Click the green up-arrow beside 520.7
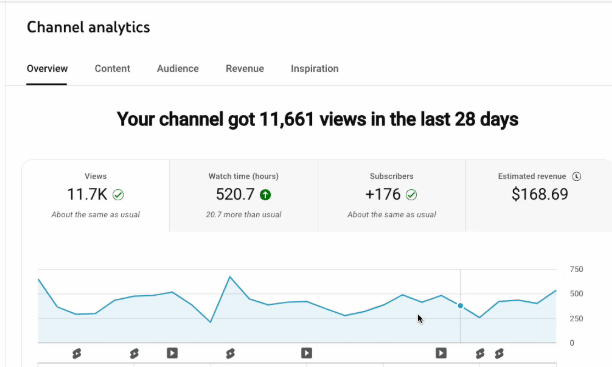Viewport: 612px width, 367px height. tap(265, 194)
